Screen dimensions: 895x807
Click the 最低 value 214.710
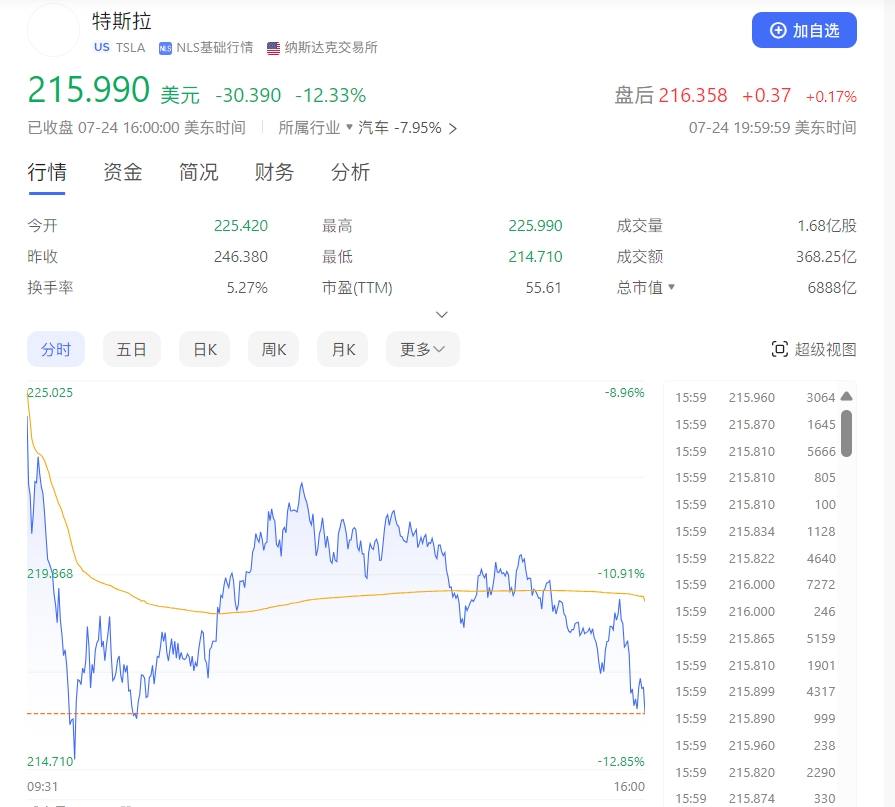click(535, 257)
